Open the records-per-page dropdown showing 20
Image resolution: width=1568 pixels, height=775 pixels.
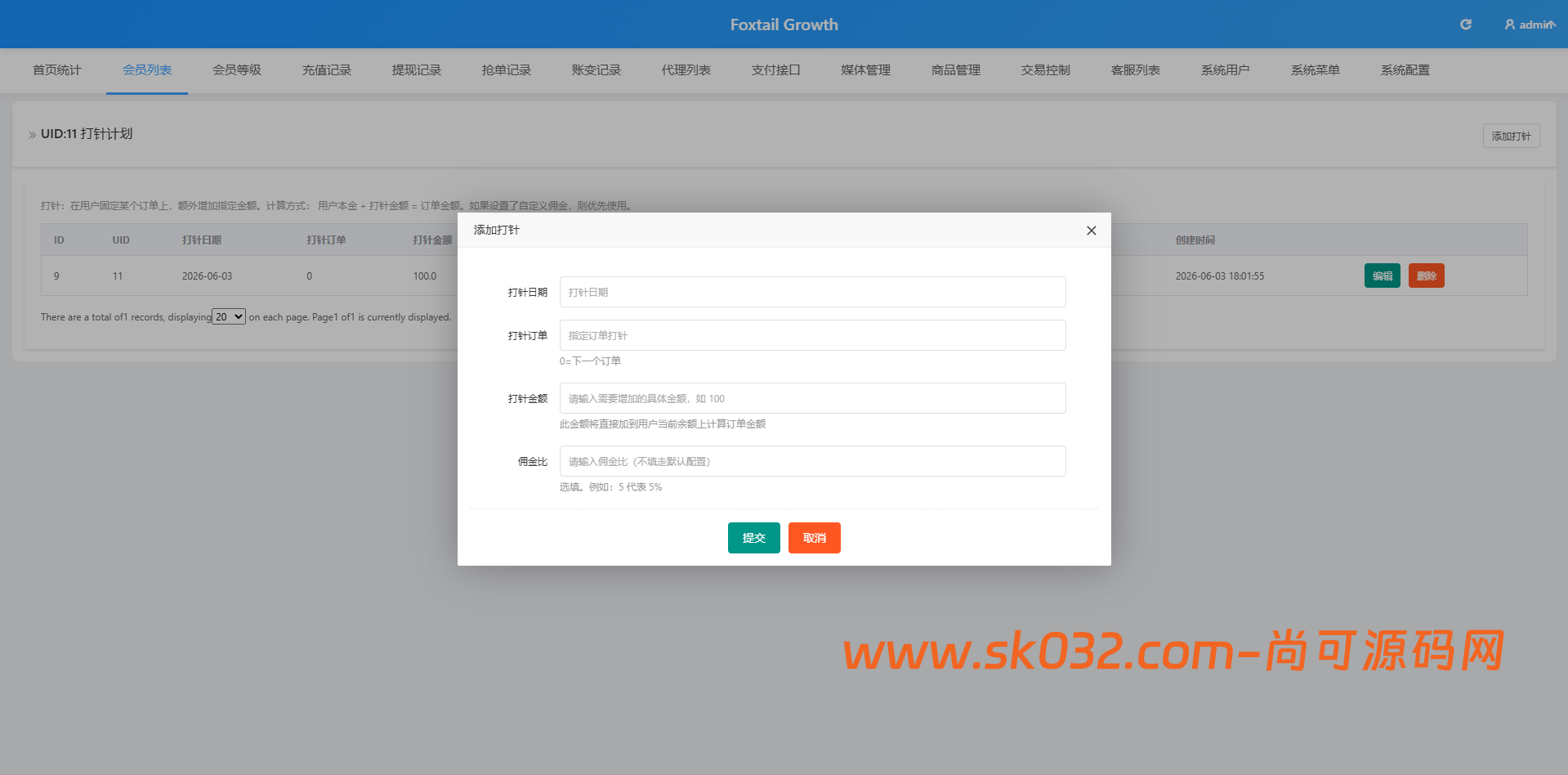click(x=229, y=316)
